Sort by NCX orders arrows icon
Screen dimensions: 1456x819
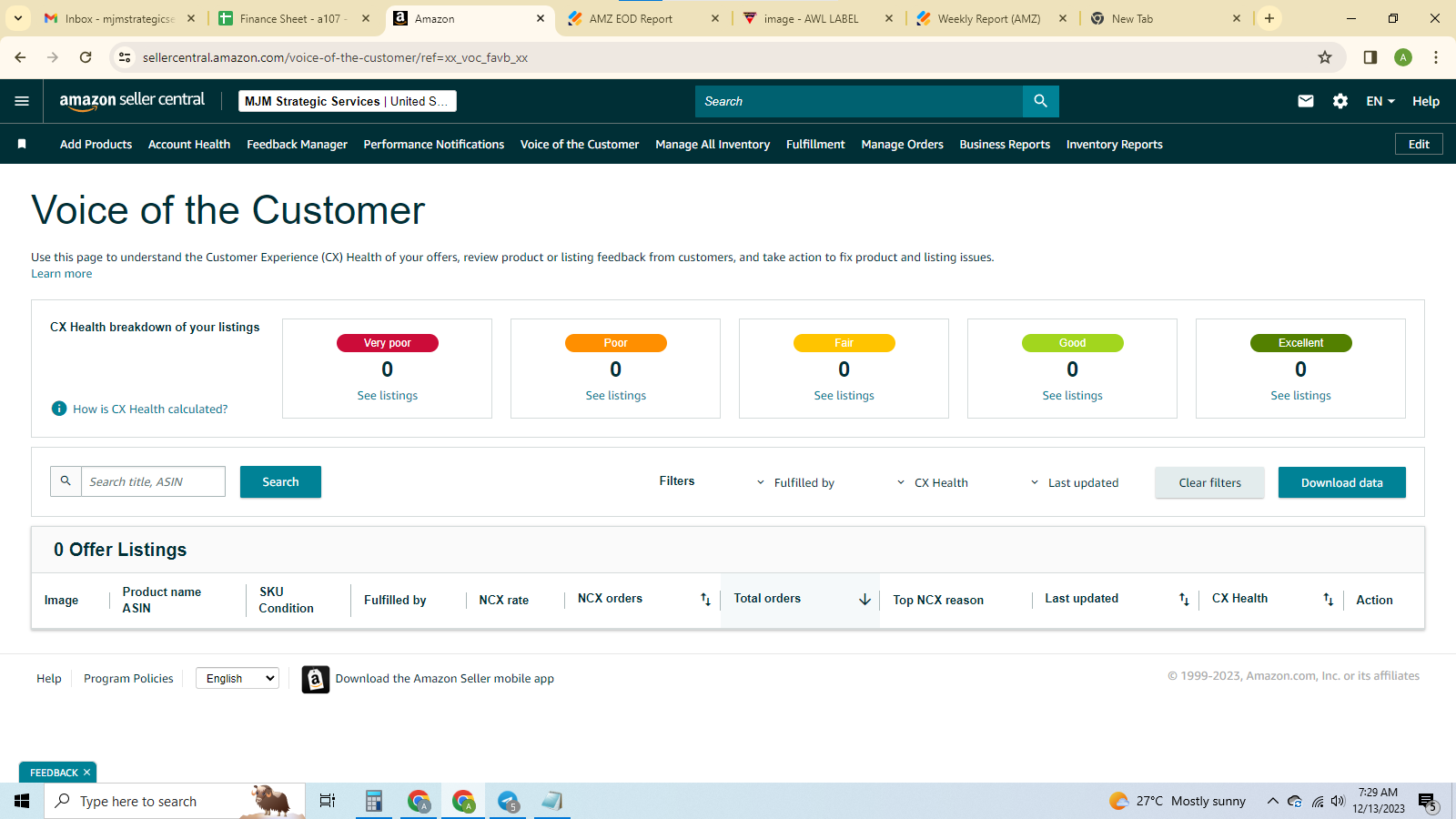coord(705,599)
